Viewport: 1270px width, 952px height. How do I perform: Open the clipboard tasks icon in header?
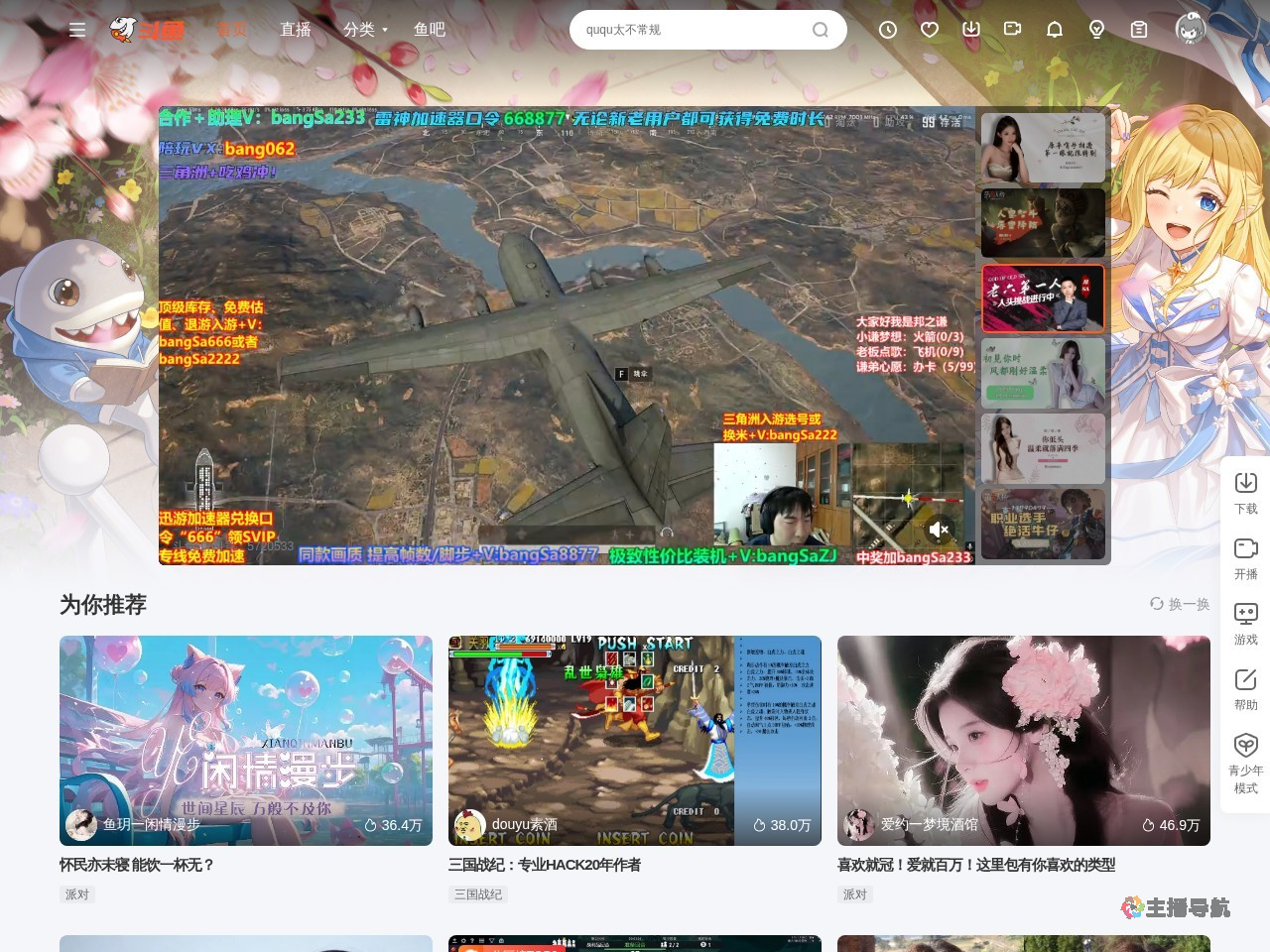(x=1139, y=30)
